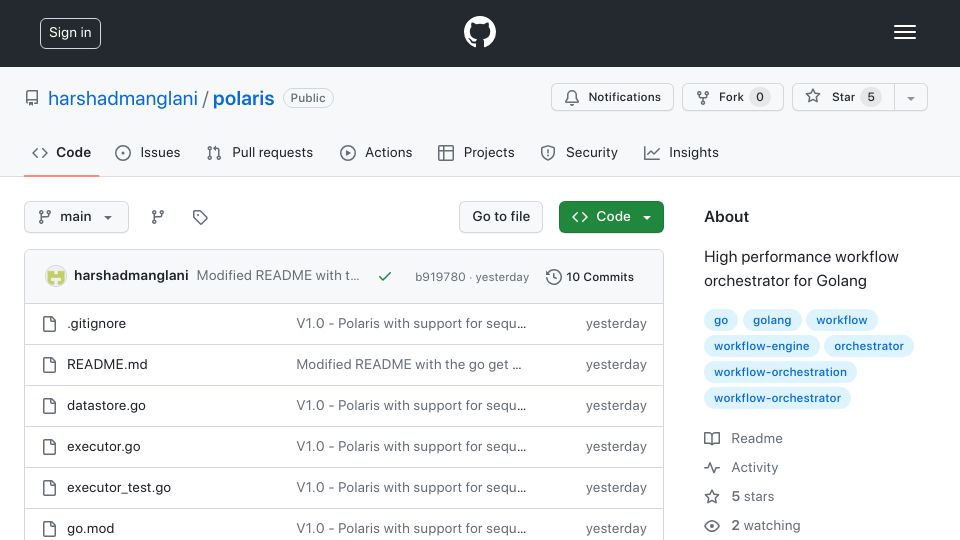Click the eye icon beside 2 watching
960x540 pixels.
[712, 526]
